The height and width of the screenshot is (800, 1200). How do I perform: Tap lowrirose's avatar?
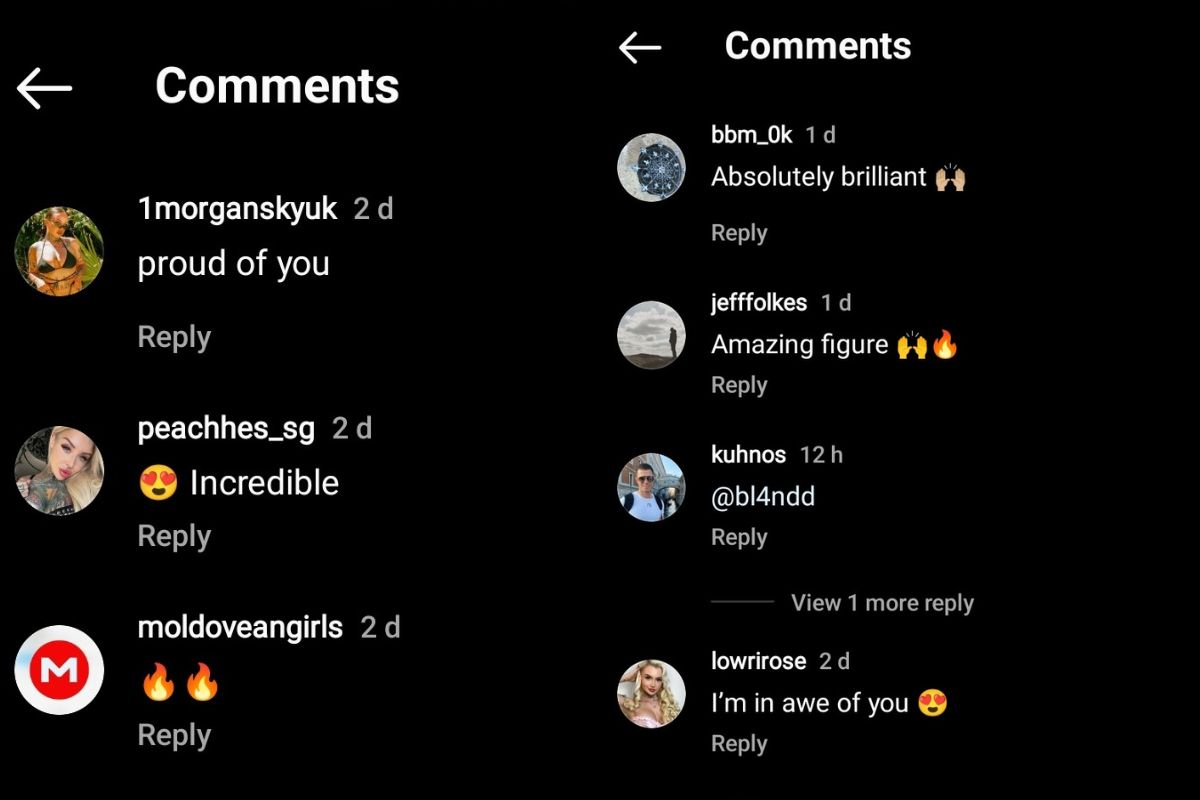point(651,693)
